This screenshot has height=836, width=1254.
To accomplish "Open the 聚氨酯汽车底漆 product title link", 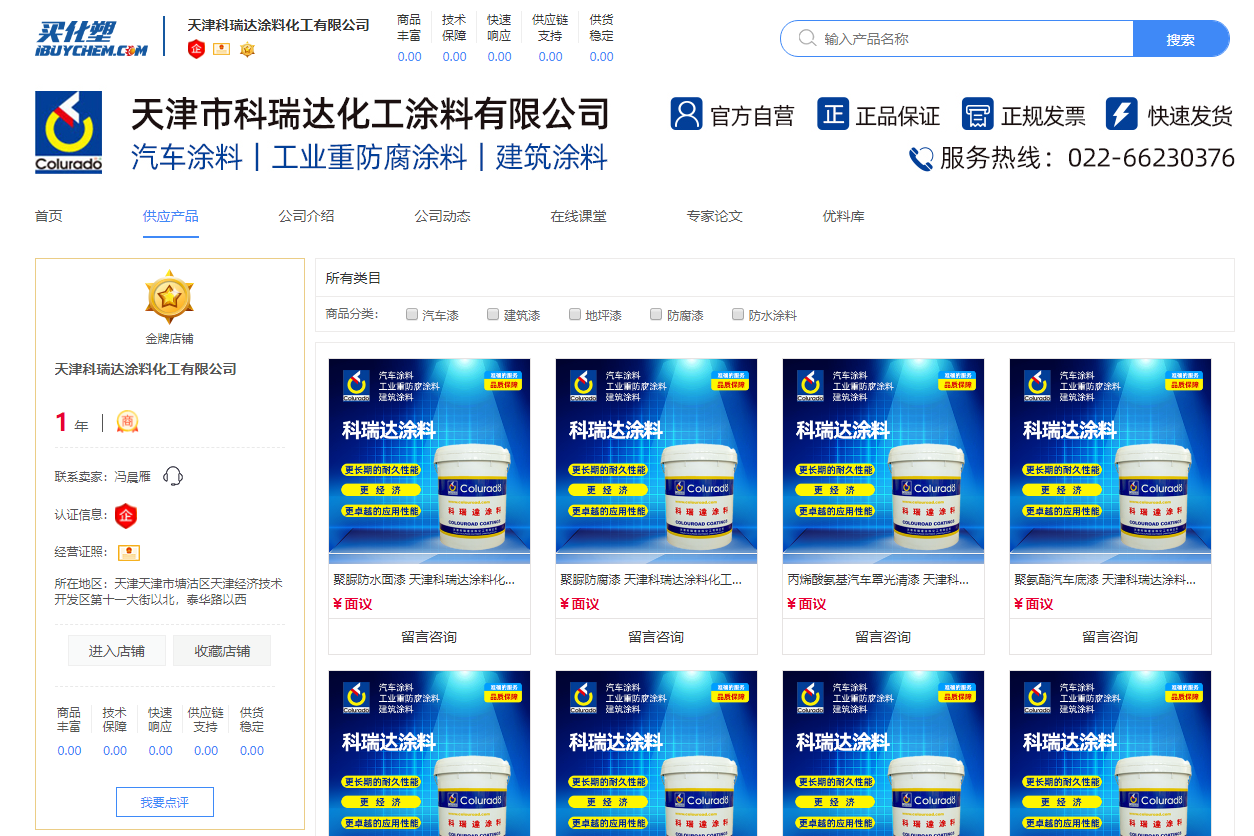I will [x=1106, y=579].
